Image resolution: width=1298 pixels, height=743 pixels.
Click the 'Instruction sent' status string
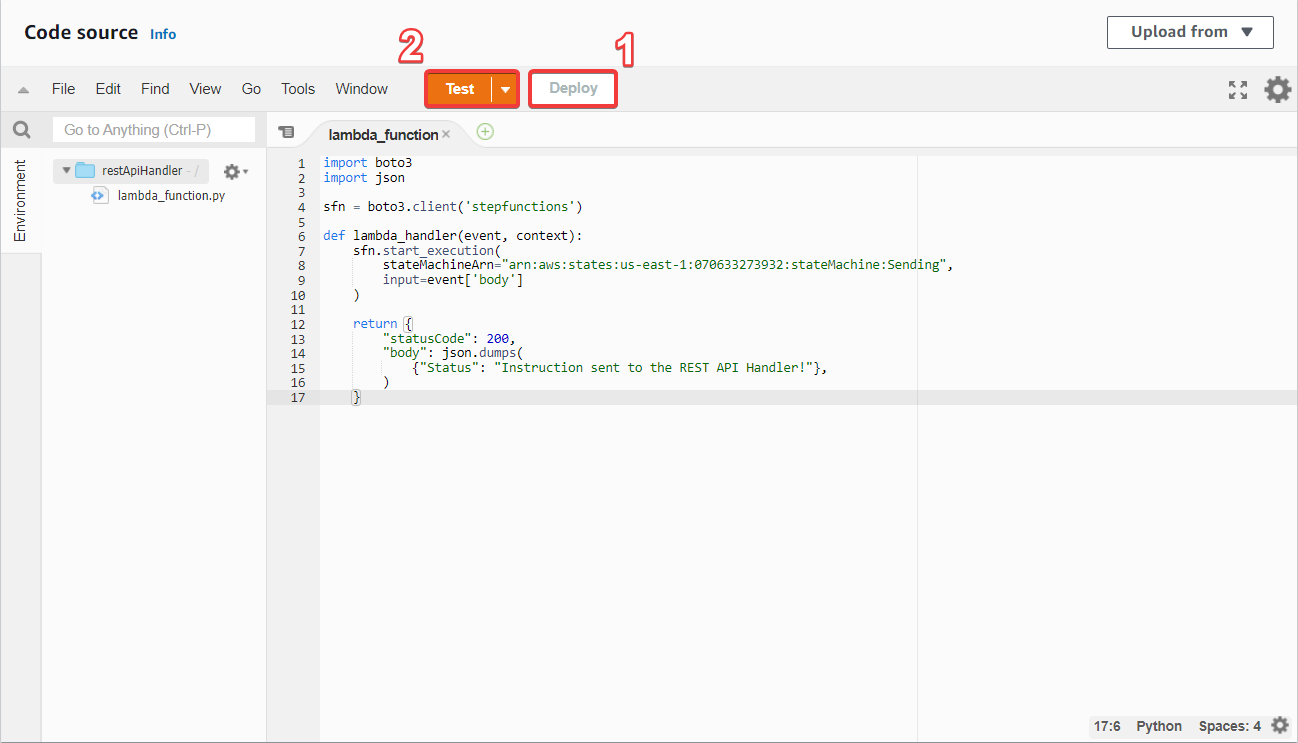654,368
